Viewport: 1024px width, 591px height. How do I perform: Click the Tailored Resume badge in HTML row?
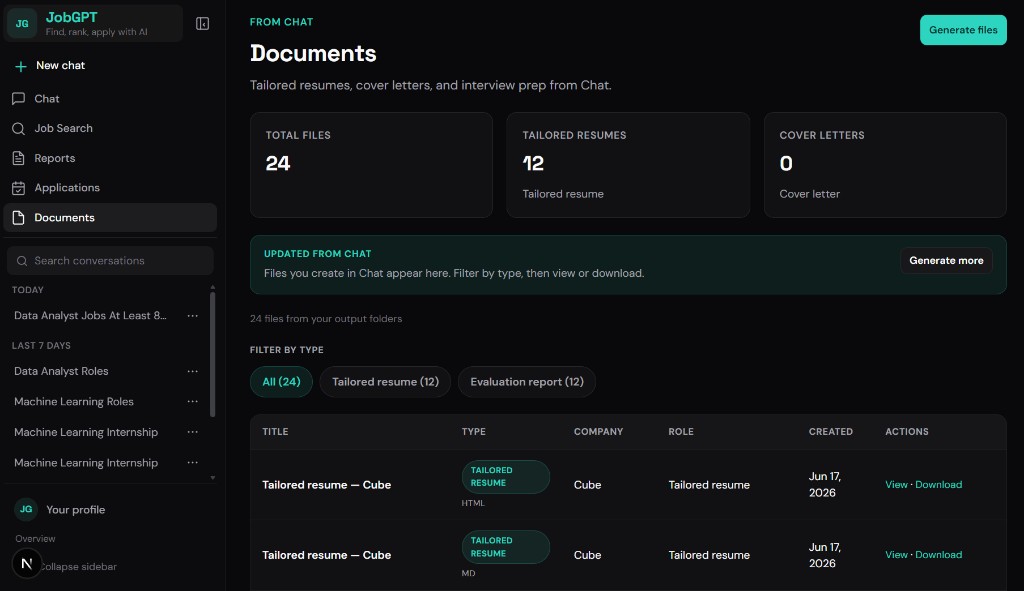point(505,477)
